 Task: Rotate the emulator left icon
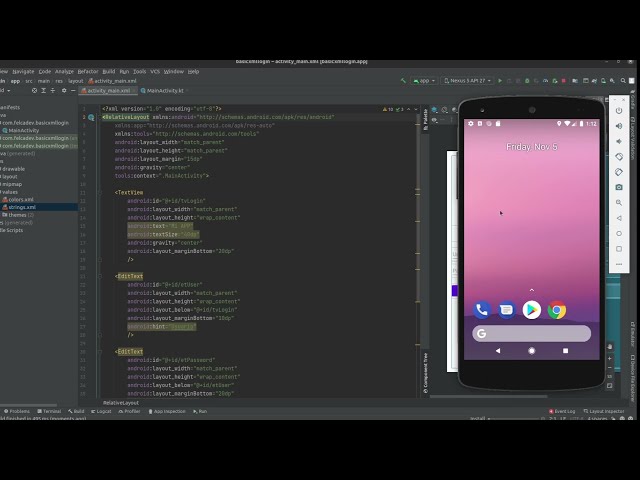click(x=619, y=157)
